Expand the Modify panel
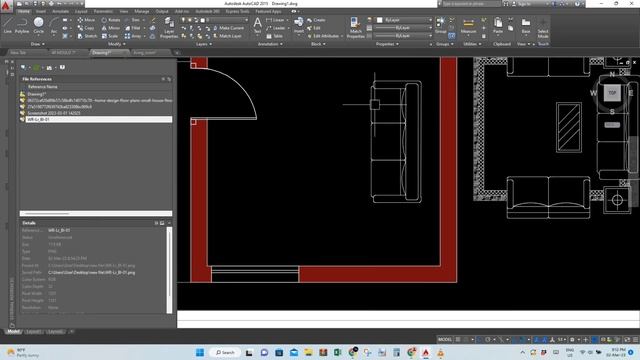This screenshot has width=640, height=360. pos(116,44)
